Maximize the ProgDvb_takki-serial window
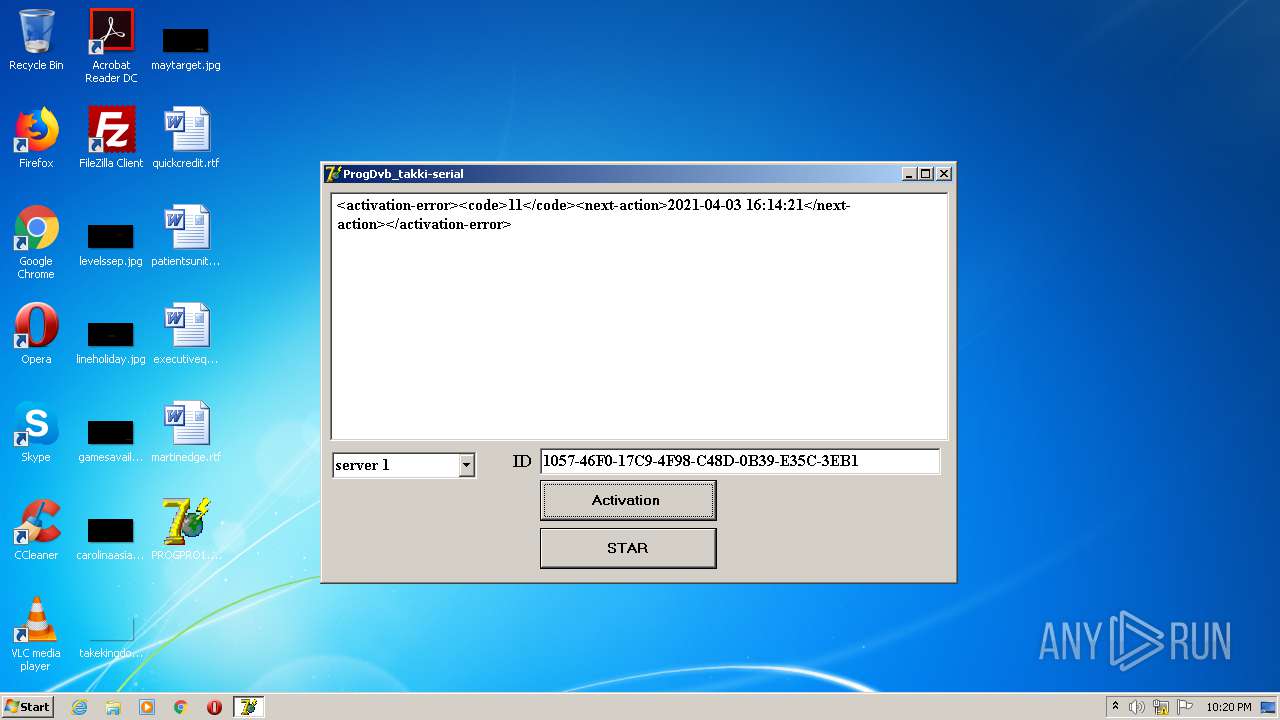The width and height of the screenshot is (1280, 720). [x=925, y=174]
